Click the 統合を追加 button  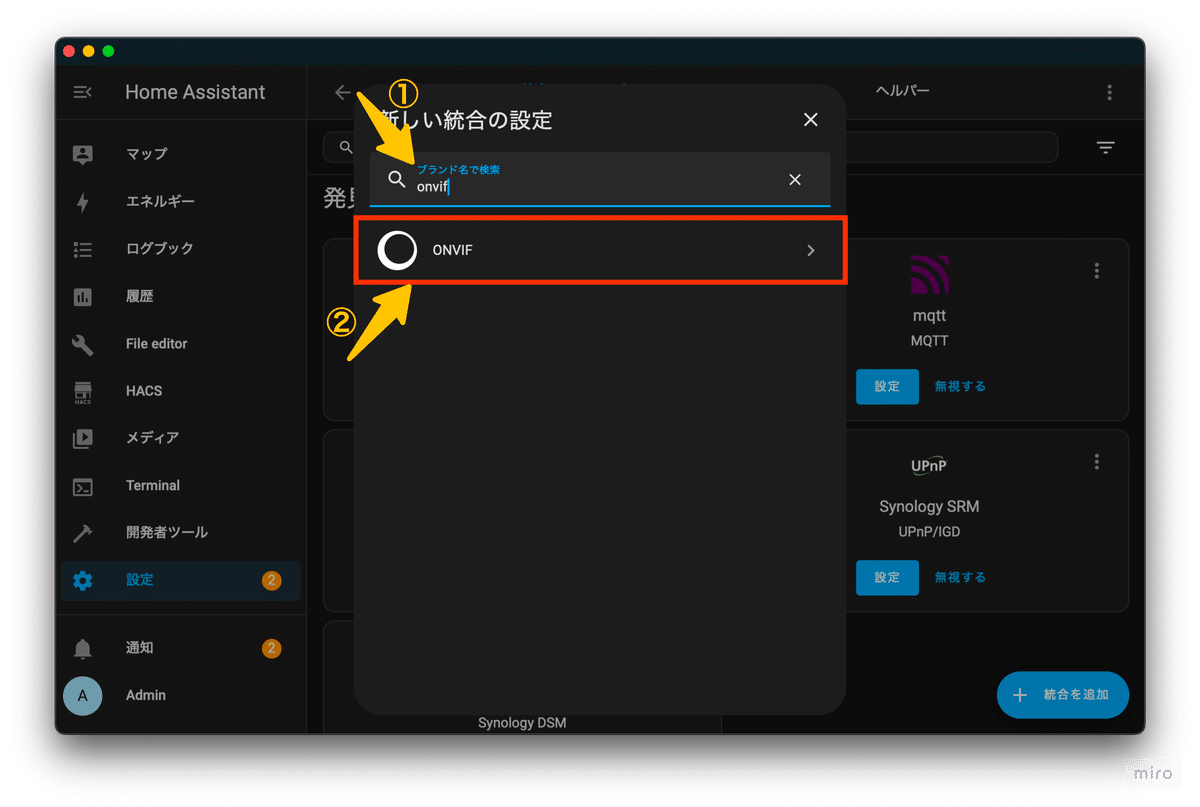(1063, 695)
